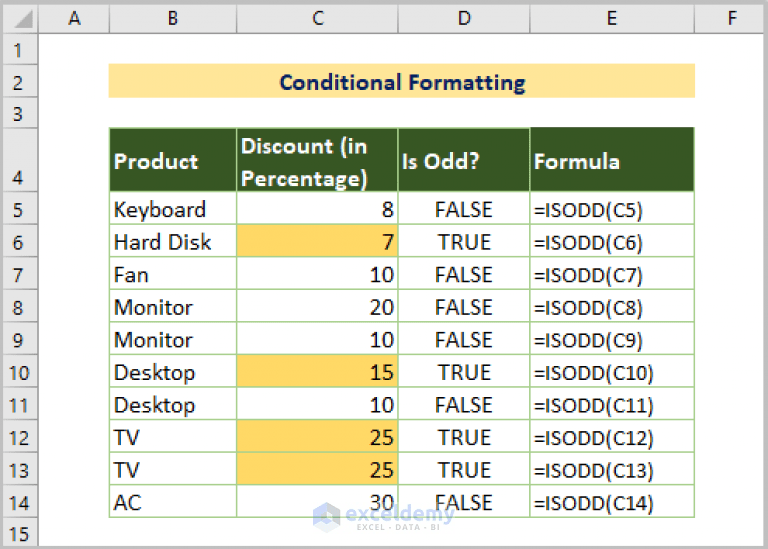Image resolution: width=768 pixels, height=549 pixels.
Task: Click TRUE in row 12
Action: click(464, 437)
